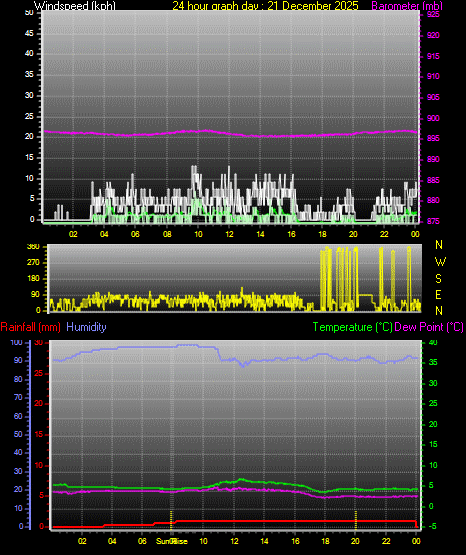Click the blue "Humidity" legend label

(86, 327)
